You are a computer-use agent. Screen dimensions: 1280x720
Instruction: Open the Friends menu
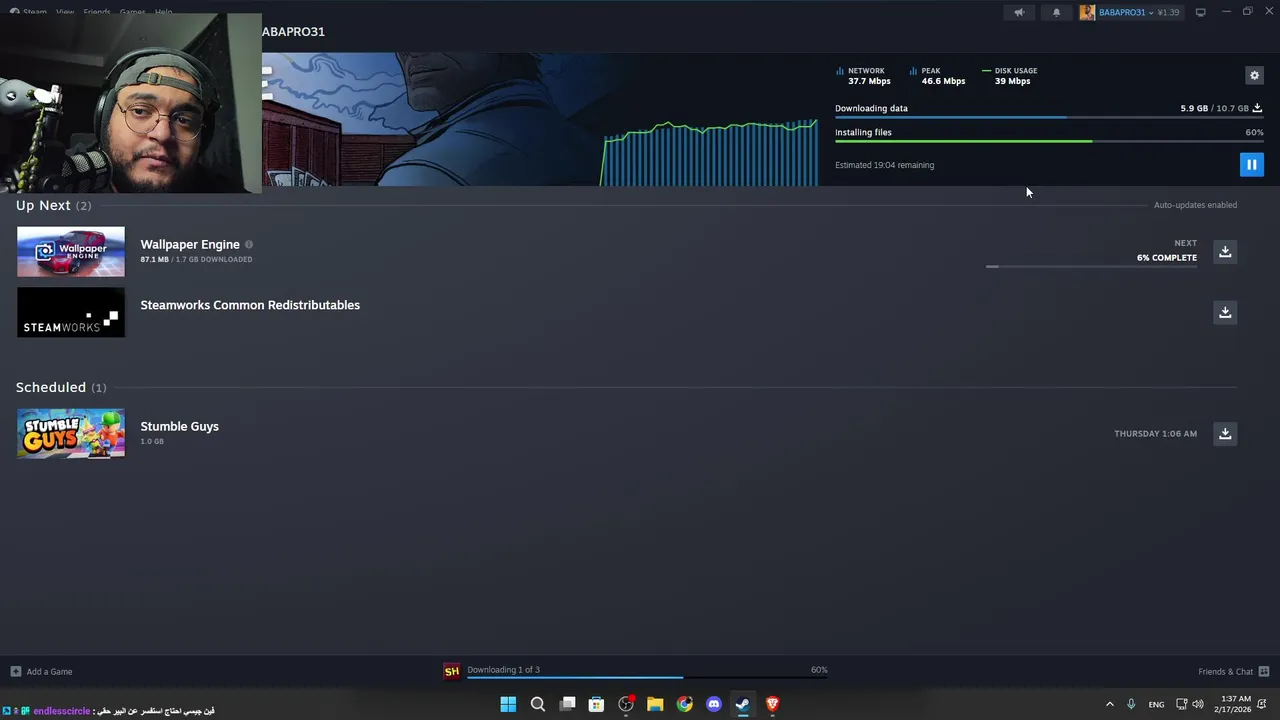pos(97,12)
